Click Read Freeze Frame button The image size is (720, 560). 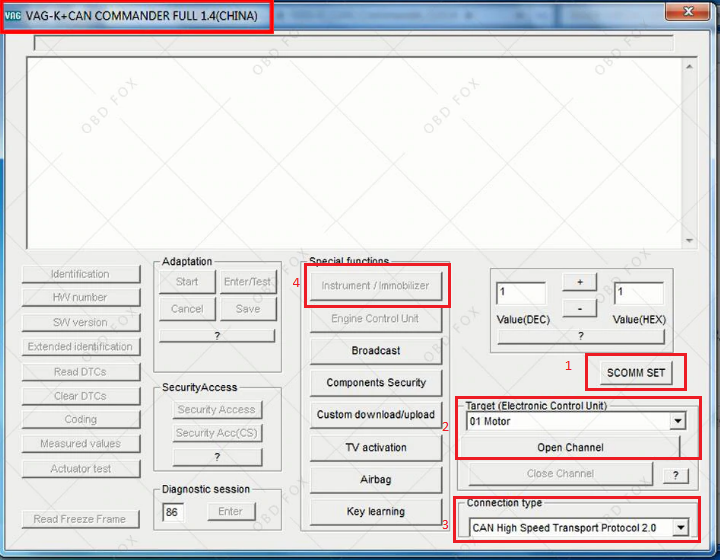click(80, 519)
